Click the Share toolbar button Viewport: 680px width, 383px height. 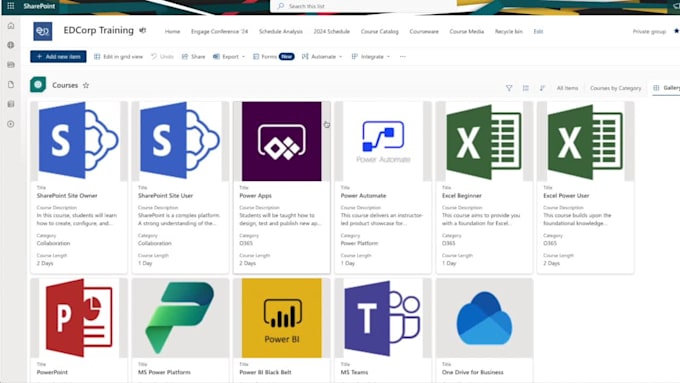pyautogui.click(x=193, y=57)
